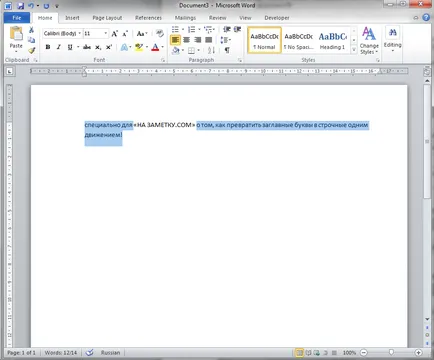The image size is (434, 360).
Task: Open Word Help with the question mark icon
Action: tap(426, 17)
